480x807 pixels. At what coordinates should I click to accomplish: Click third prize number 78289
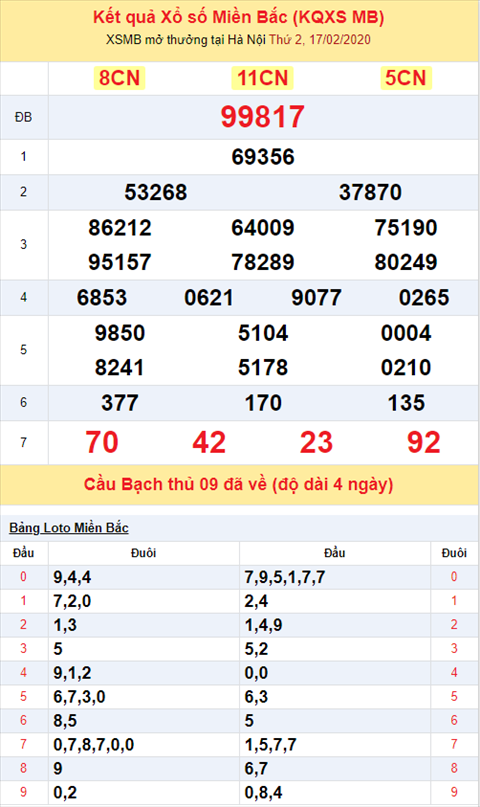[263, 262]
